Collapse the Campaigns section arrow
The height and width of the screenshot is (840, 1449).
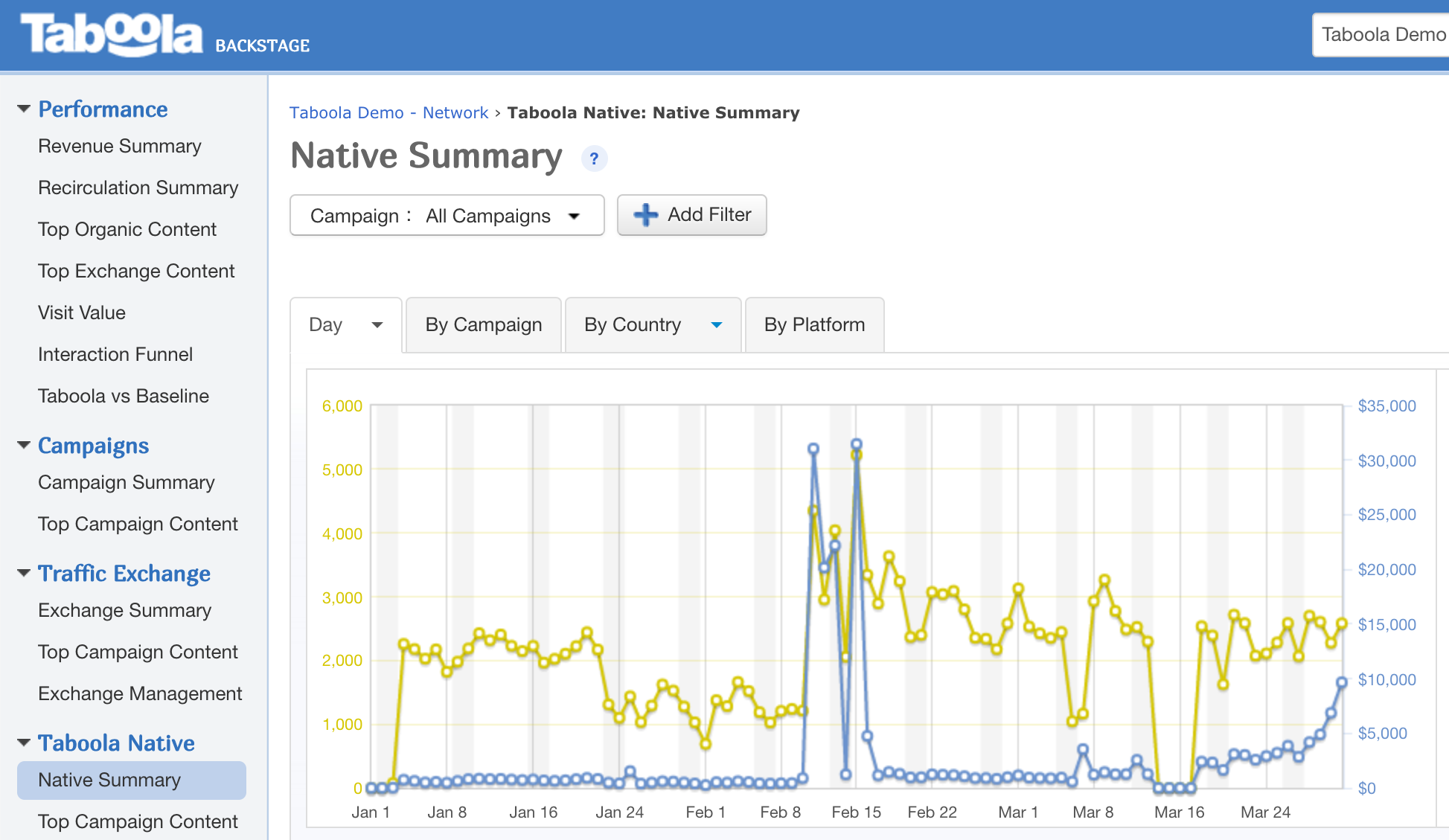click(x=24, y=446)
